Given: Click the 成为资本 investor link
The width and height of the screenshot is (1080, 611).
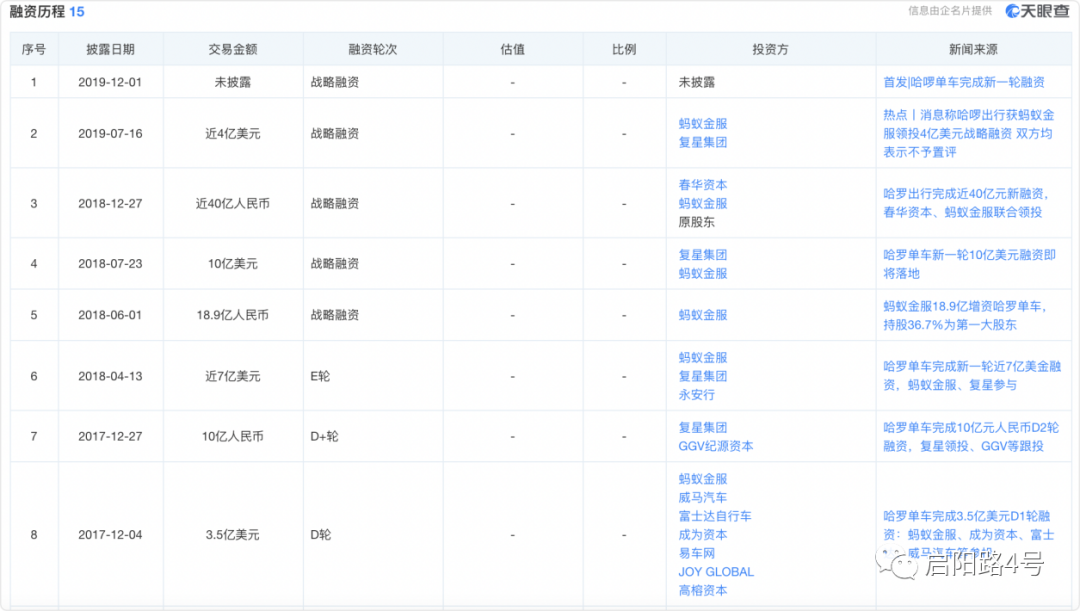Looking at the screenshot, I should (x=702, y=535).
